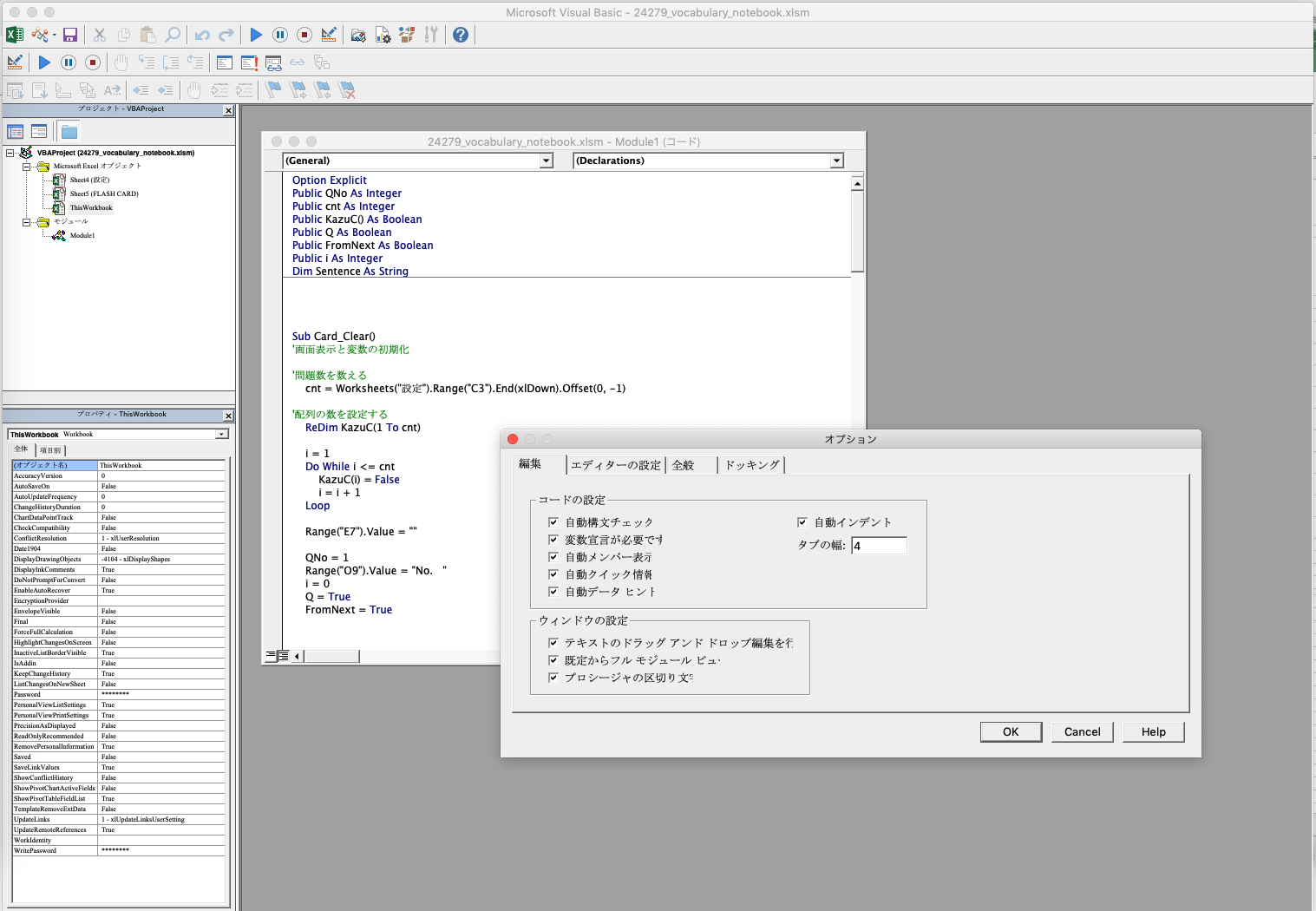Open the (General) object dropdown
This screenshot has height=911, width=1316.
547,161
